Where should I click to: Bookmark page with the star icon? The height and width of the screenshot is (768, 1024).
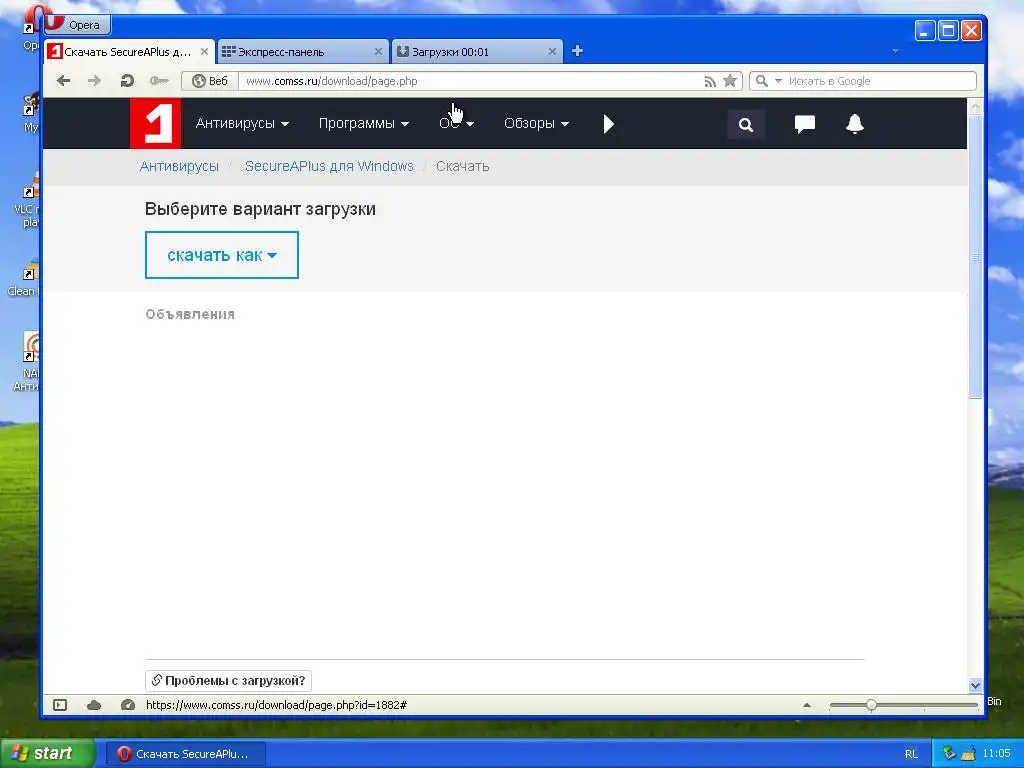730,81
